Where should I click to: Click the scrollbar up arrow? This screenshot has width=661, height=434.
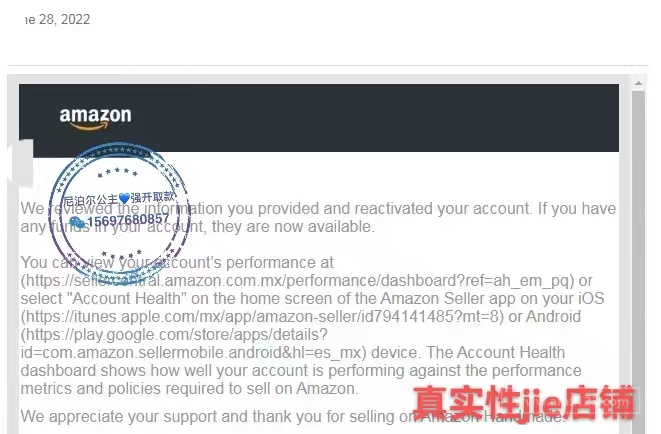tap(638, 83)
